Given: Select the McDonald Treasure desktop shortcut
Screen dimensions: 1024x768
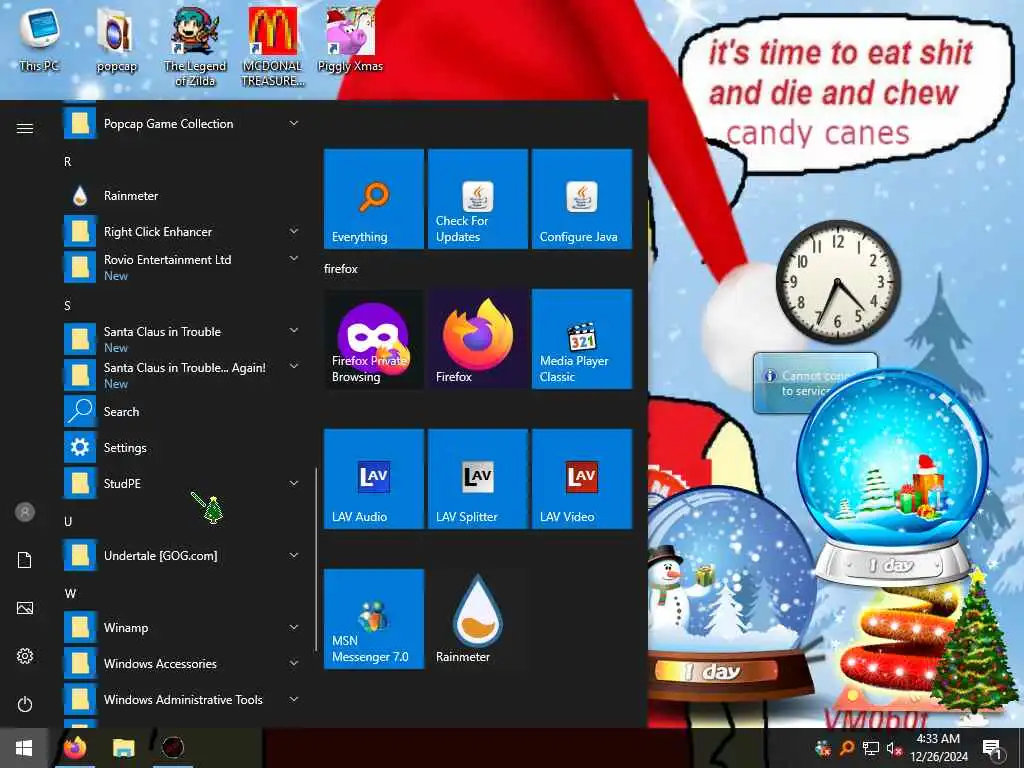Looking at the screenshot, I should [272, 47].
